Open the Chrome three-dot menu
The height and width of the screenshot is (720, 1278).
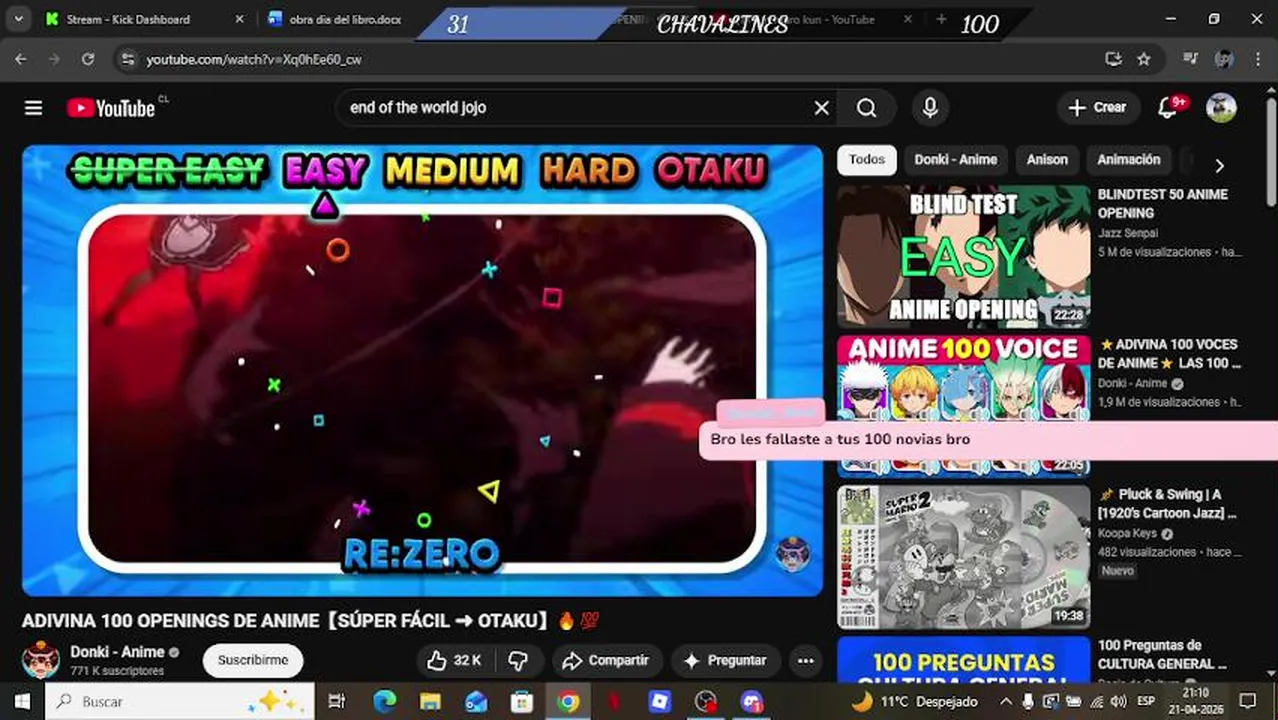click(x=1258, y=59)
